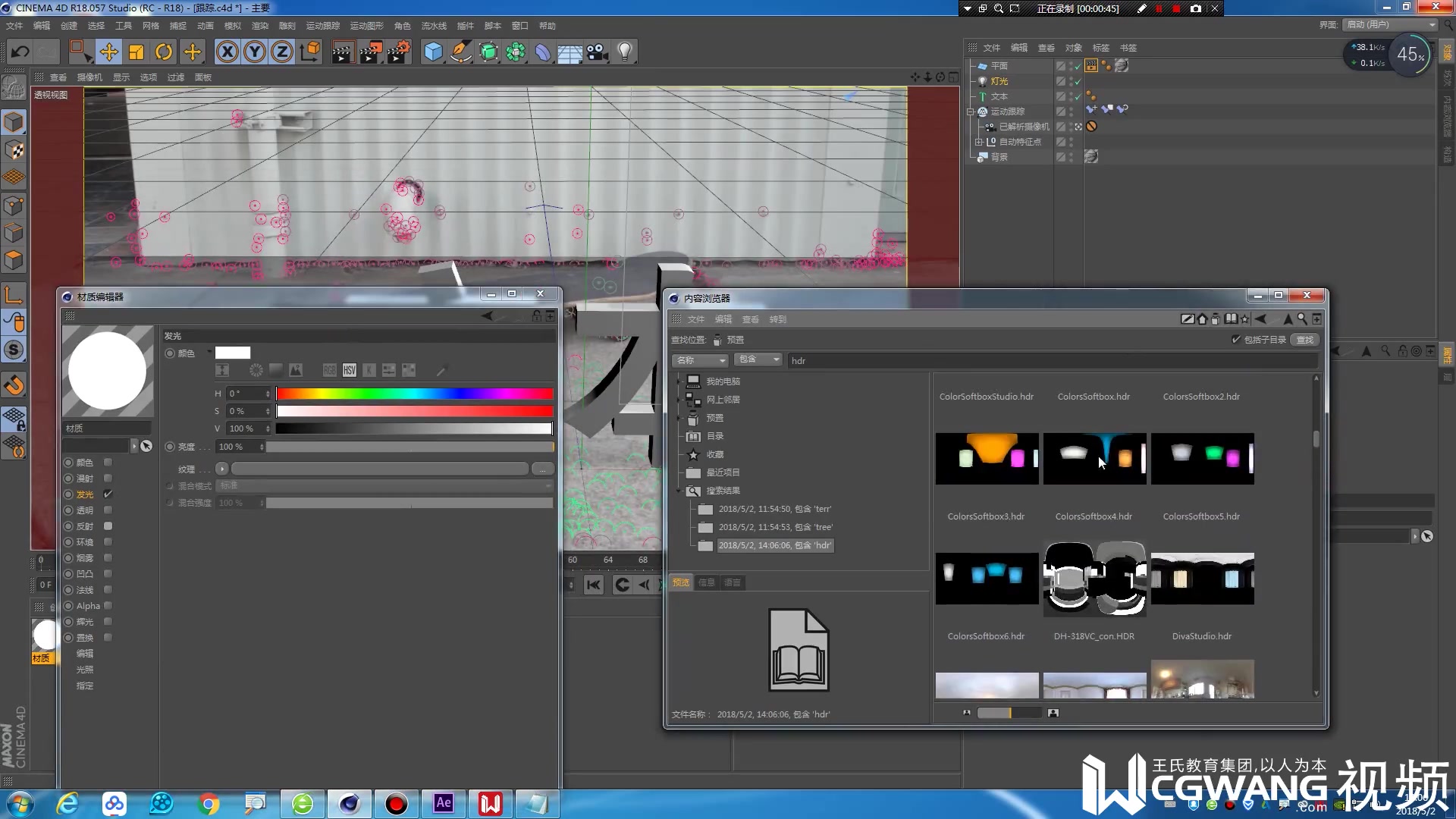Image resolution: width=1456 pixels, height=819 pixels.
Task: Click the 查找 search button
Action: click(x=1304, y=340)
